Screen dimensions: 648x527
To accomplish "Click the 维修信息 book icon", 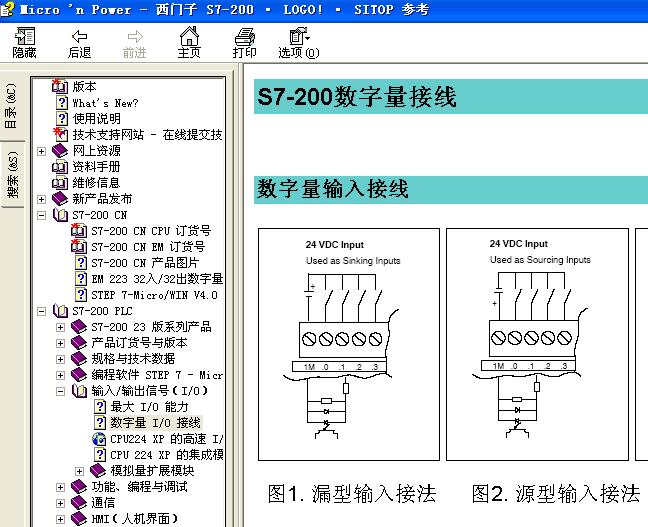I will 60,183.
